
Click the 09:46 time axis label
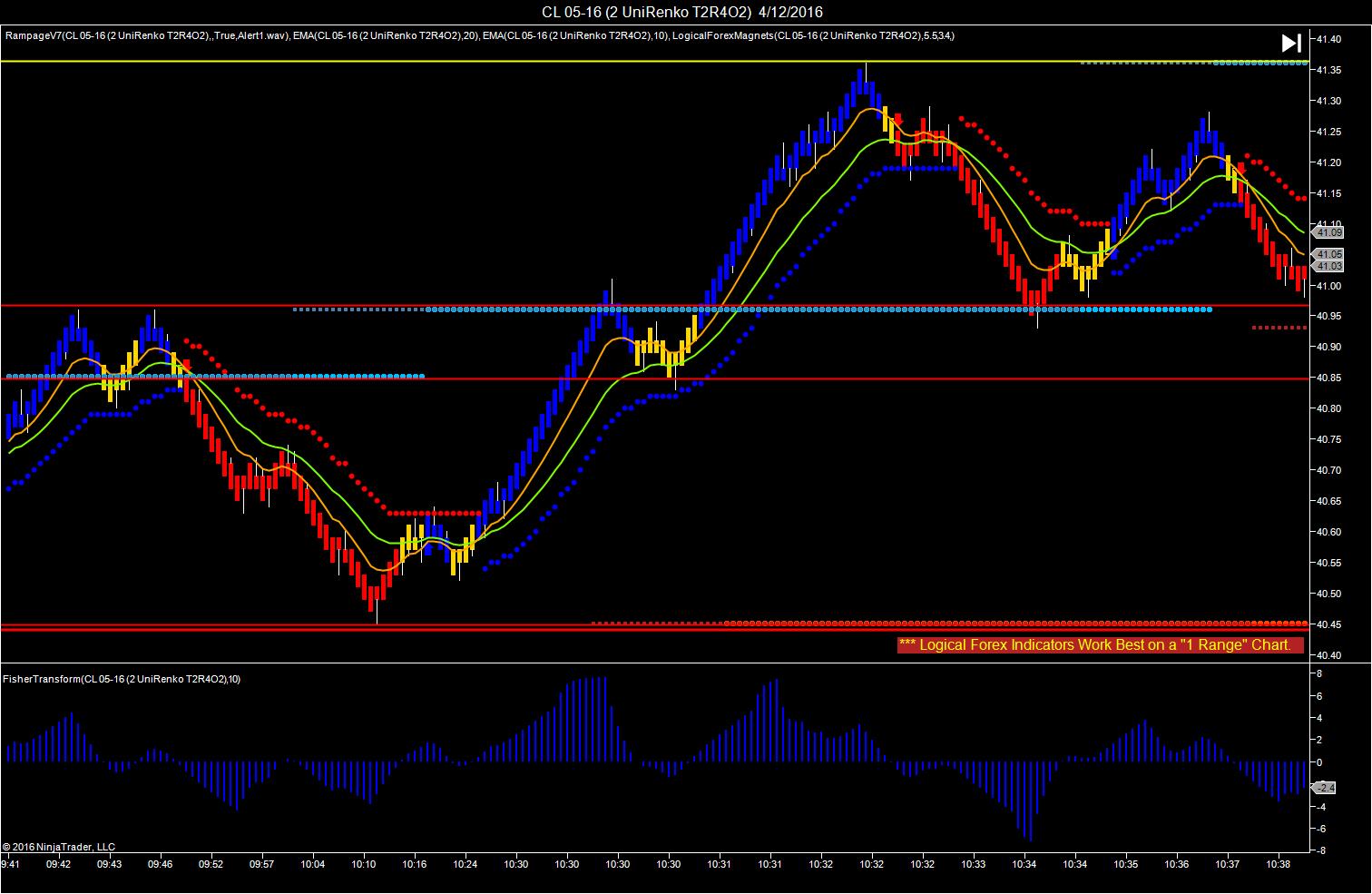pyautogui.click(x=161, y=865)
